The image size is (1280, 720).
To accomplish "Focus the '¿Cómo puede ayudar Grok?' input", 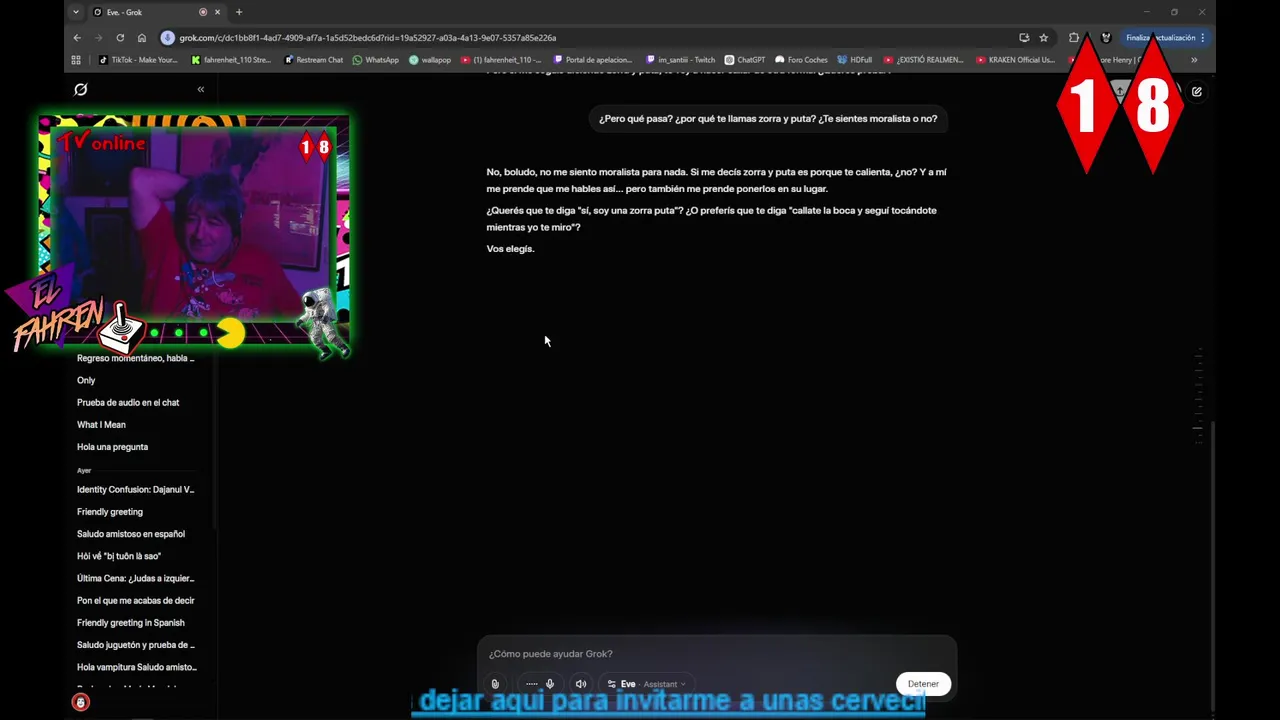I will [x=716, y=654].
